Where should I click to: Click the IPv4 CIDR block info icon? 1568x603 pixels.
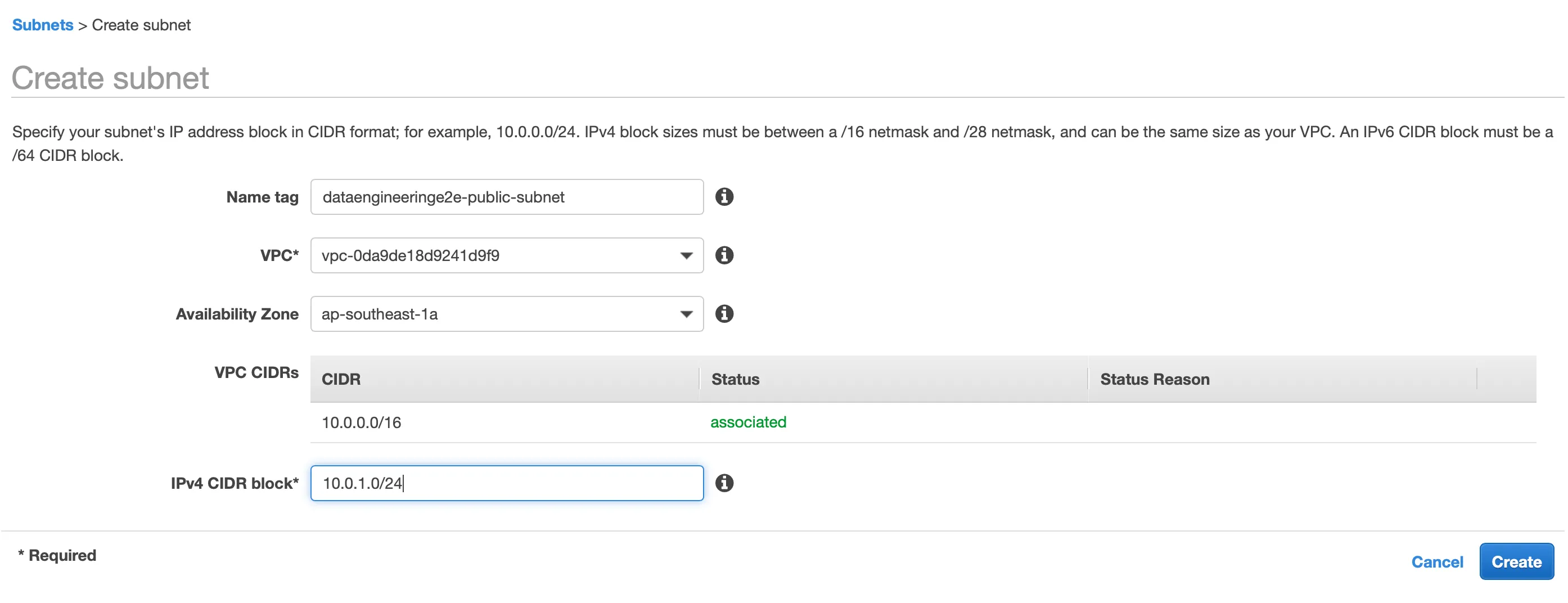[724, 483]
